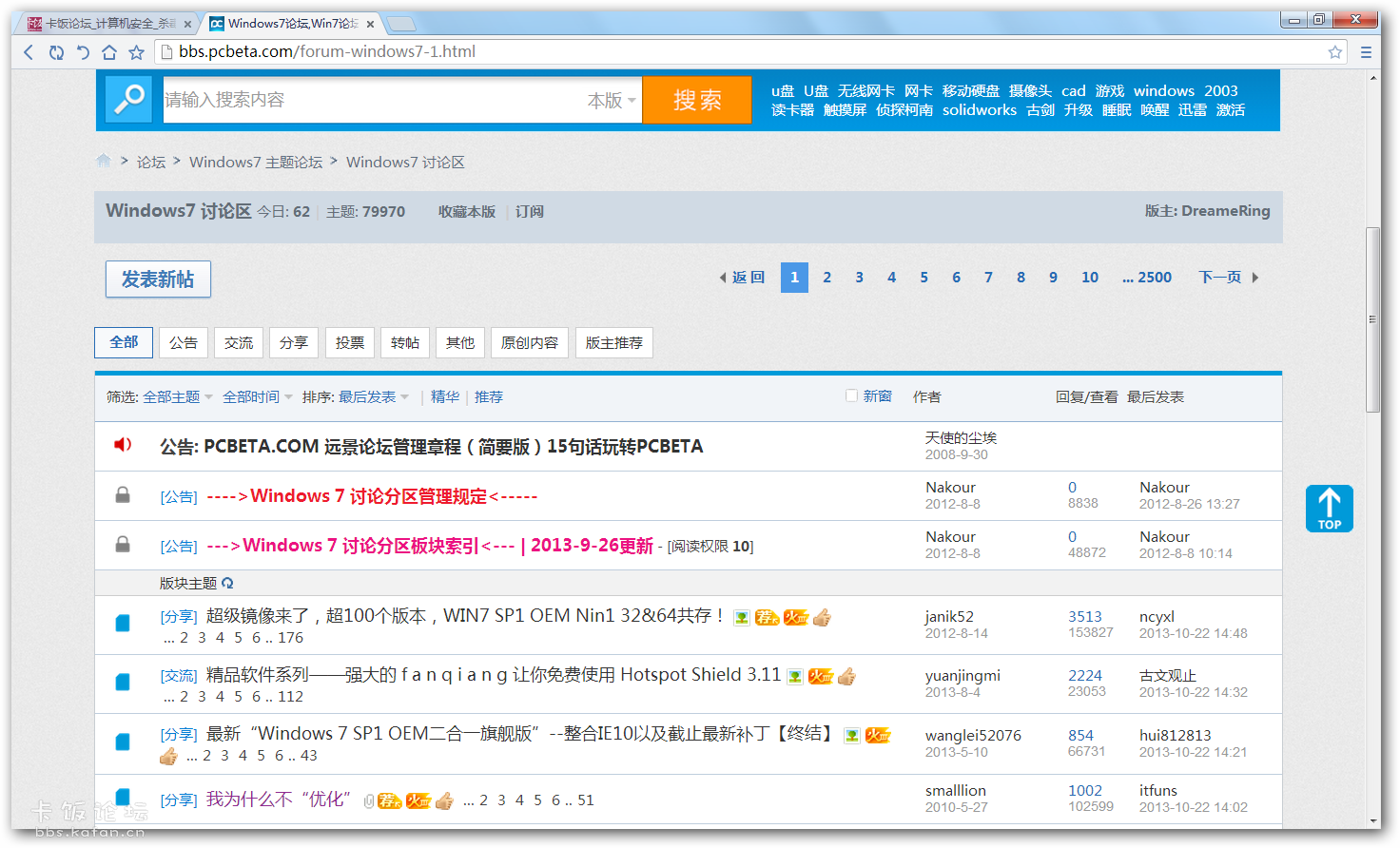Reload the page with the refresh icon

pyautogui.click(x=56, y=52)
